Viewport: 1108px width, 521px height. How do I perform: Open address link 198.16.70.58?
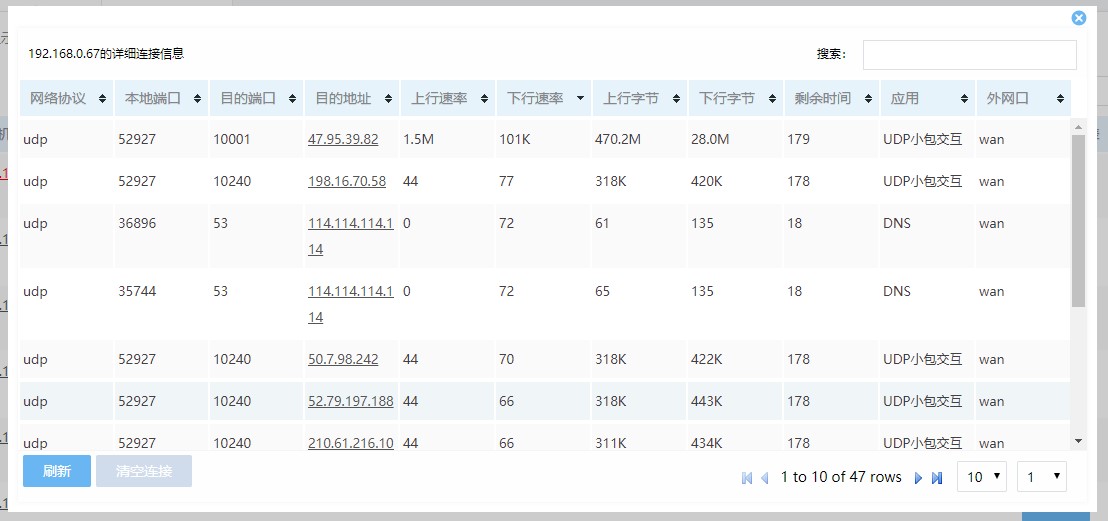tap(347, 181)
